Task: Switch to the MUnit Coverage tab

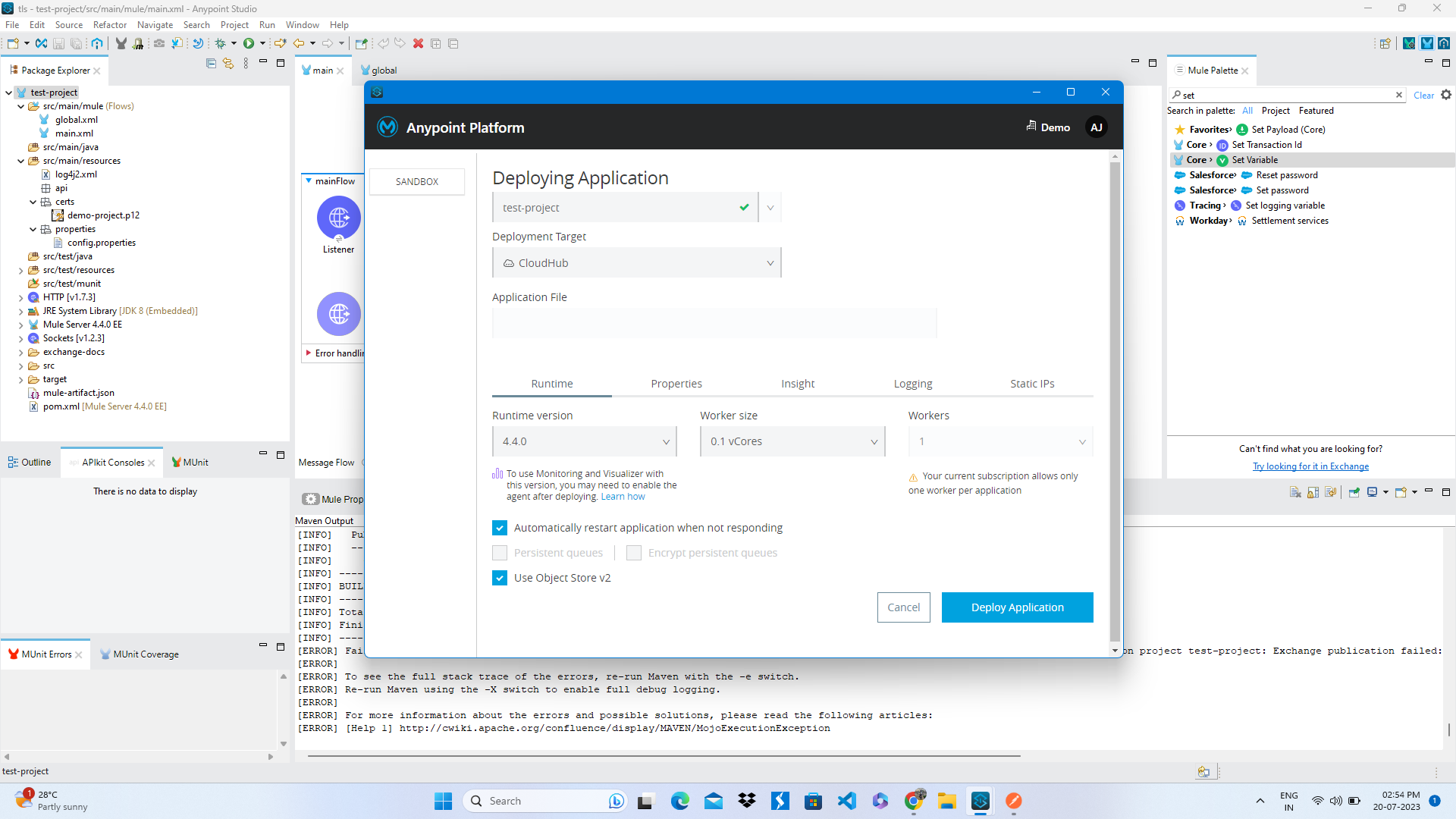Action: coord(140,654)
